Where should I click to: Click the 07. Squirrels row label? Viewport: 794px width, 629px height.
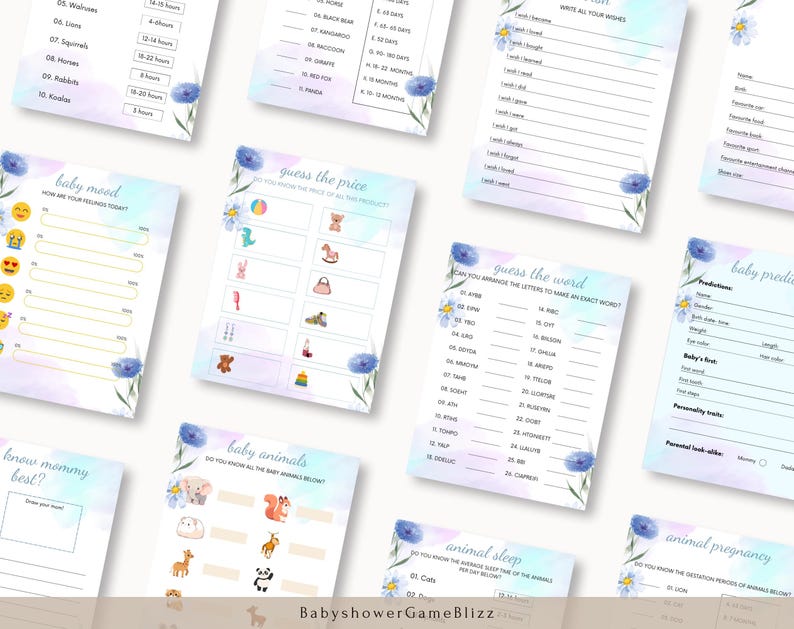tap(69, 42)
